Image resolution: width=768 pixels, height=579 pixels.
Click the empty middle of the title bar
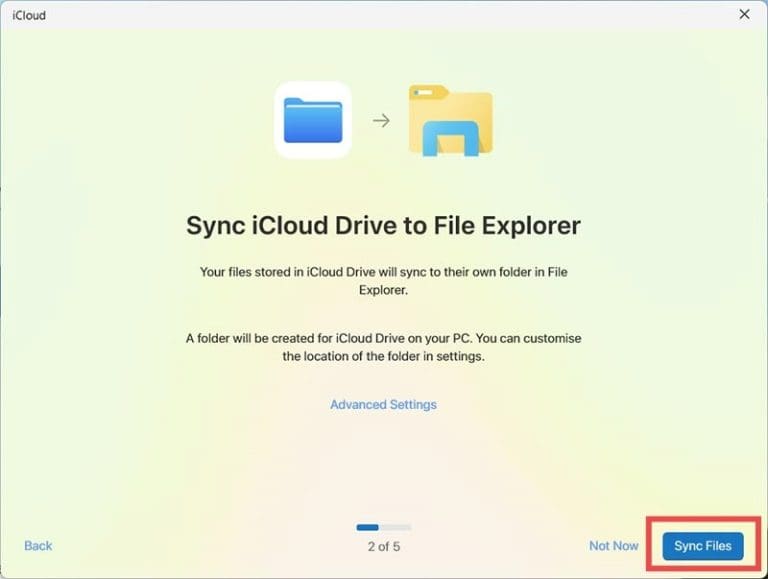[x=384, y=15]
